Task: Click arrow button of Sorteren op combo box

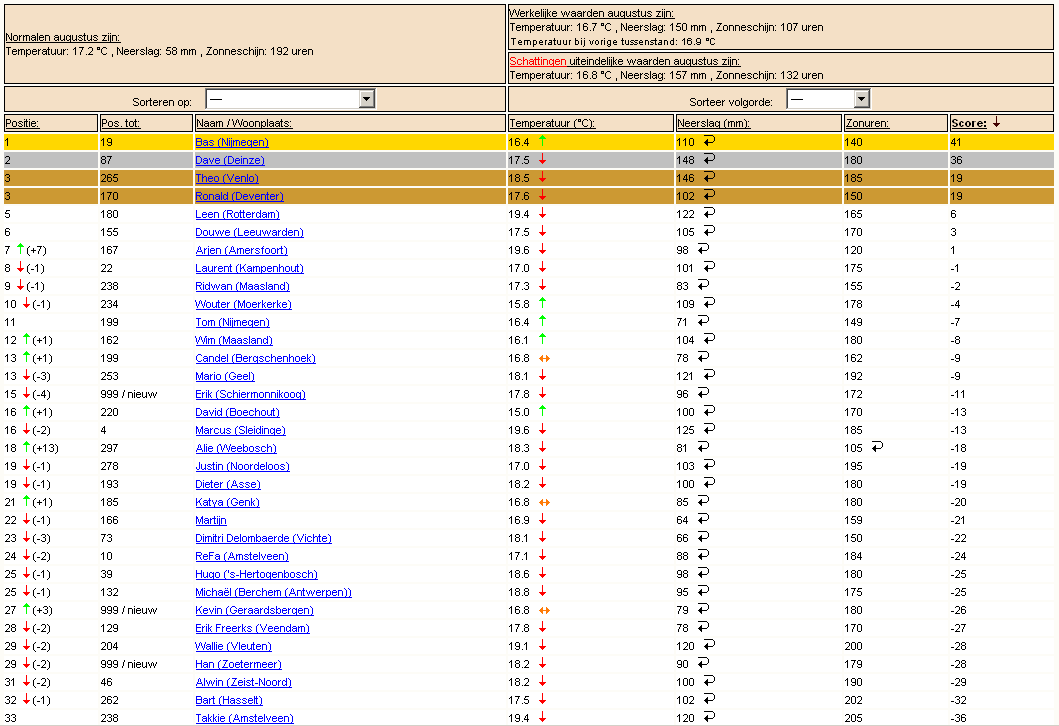Action: (x=367, y=100)
